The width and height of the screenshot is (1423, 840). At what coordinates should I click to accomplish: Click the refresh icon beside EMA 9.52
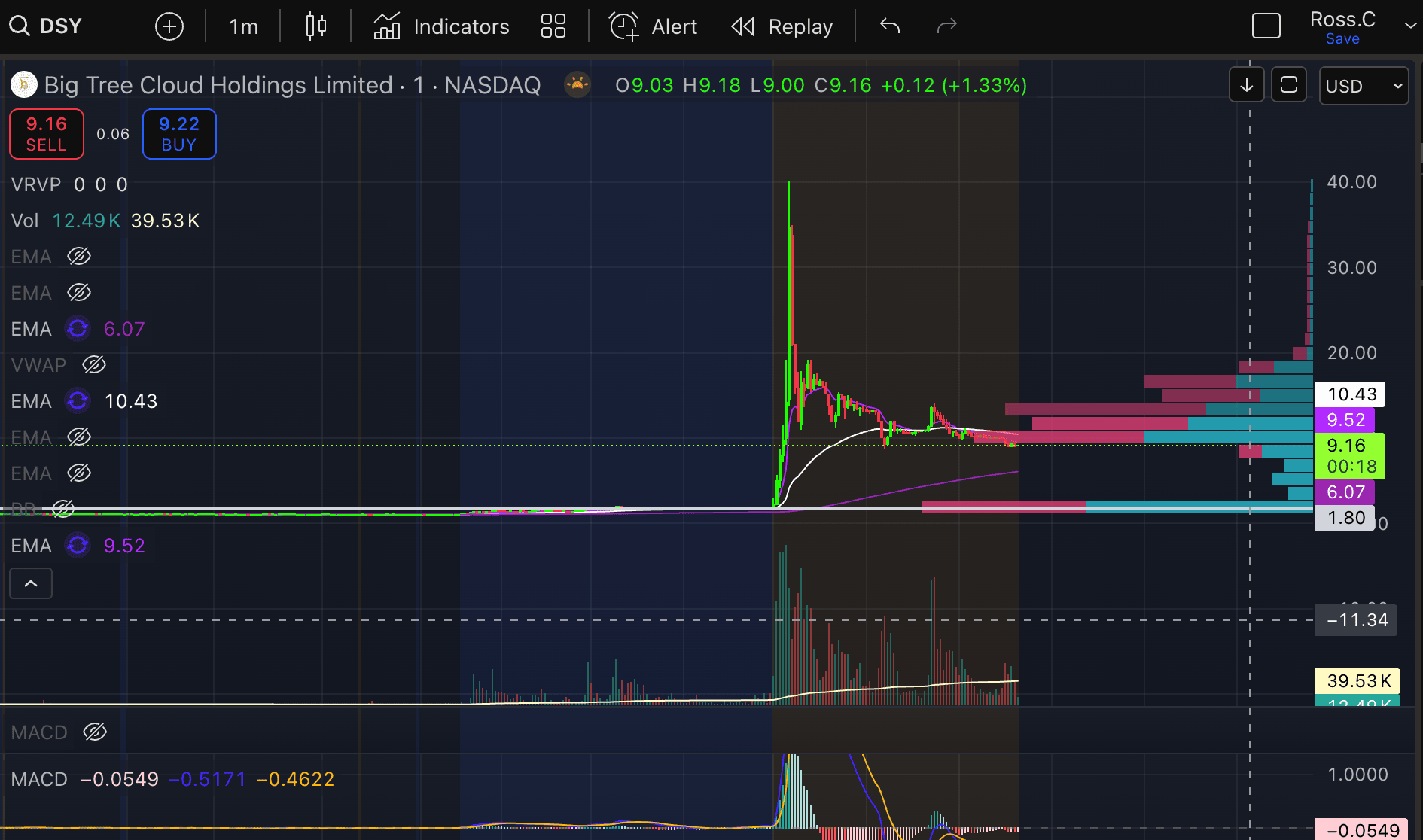pos(78,546)
